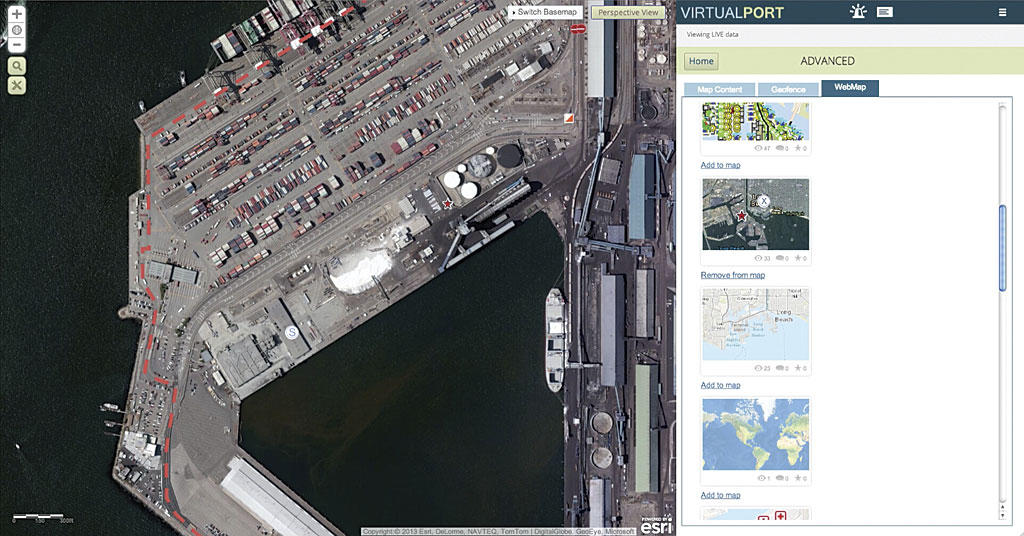This screenshot has height=536, width=1024.
Task: Click the red no-entry marker on map
Action: click(577, 29)
